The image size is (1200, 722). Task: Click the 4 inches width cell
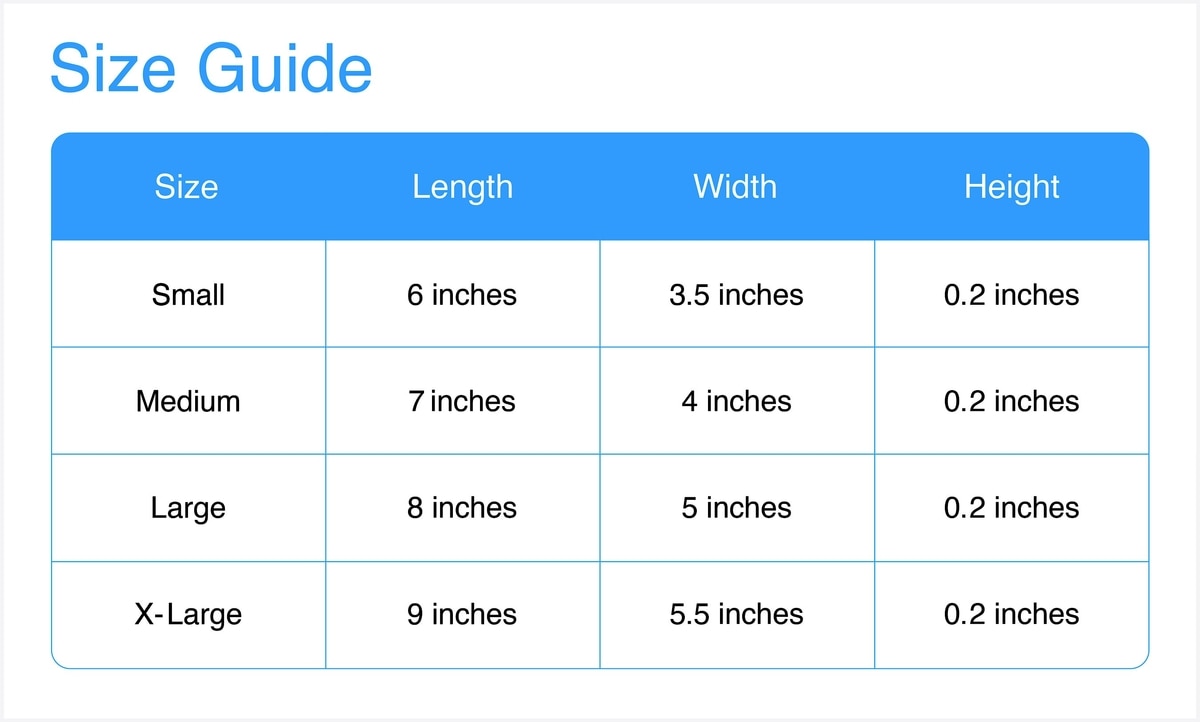(736, 401)
